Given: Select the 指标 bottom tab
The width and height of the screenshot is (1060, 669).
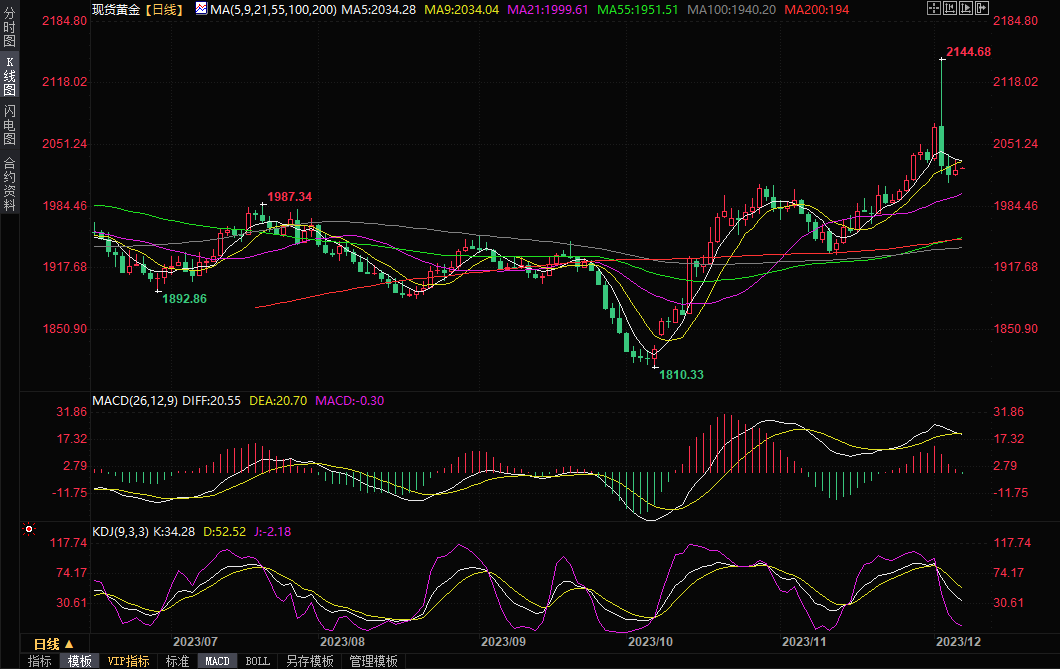Looking at the screenshot, I should [x=40, y=661].
